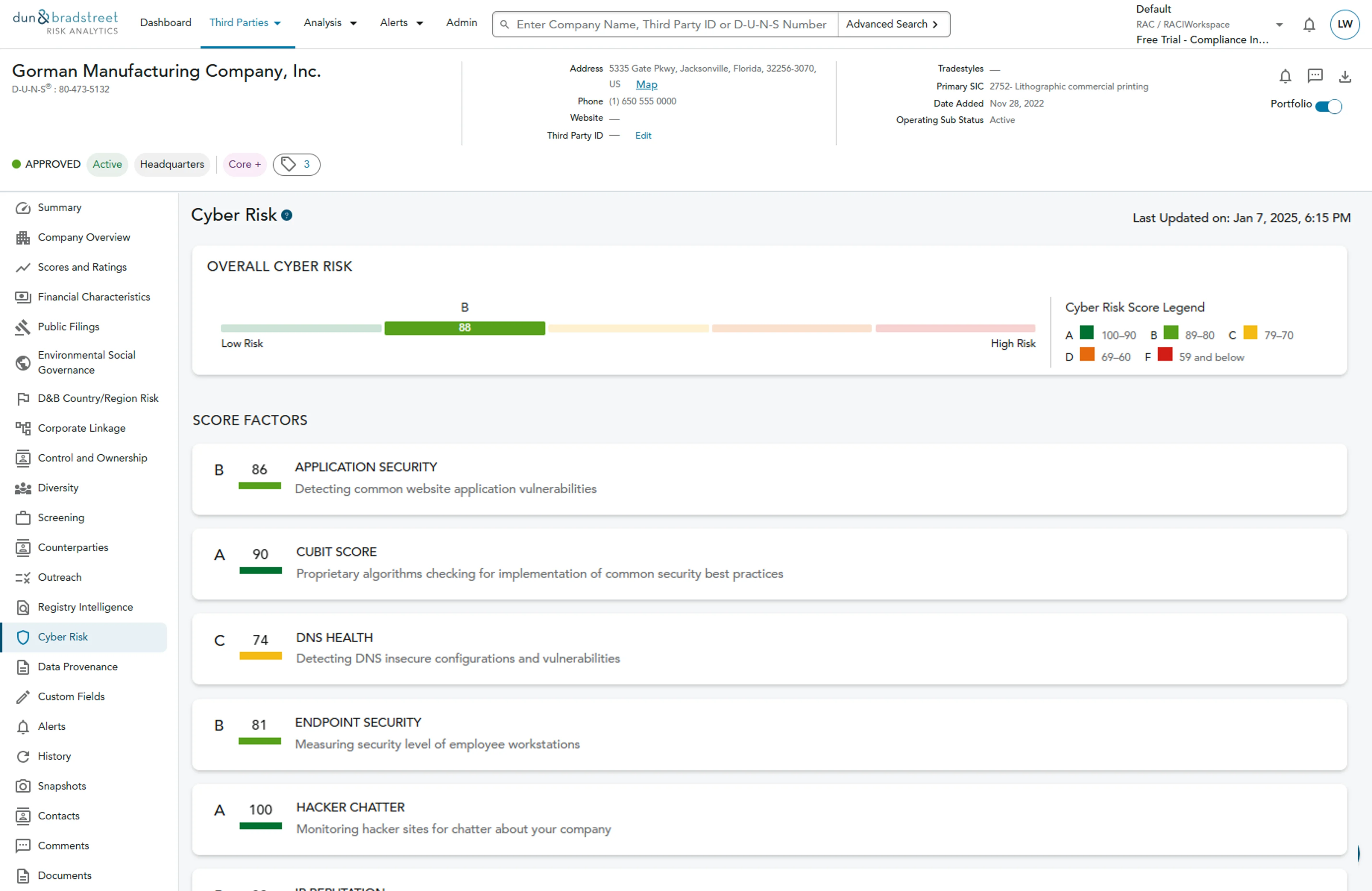Click the tags icon showing 3
This screenshot has height=891, width=1372.
296,165
